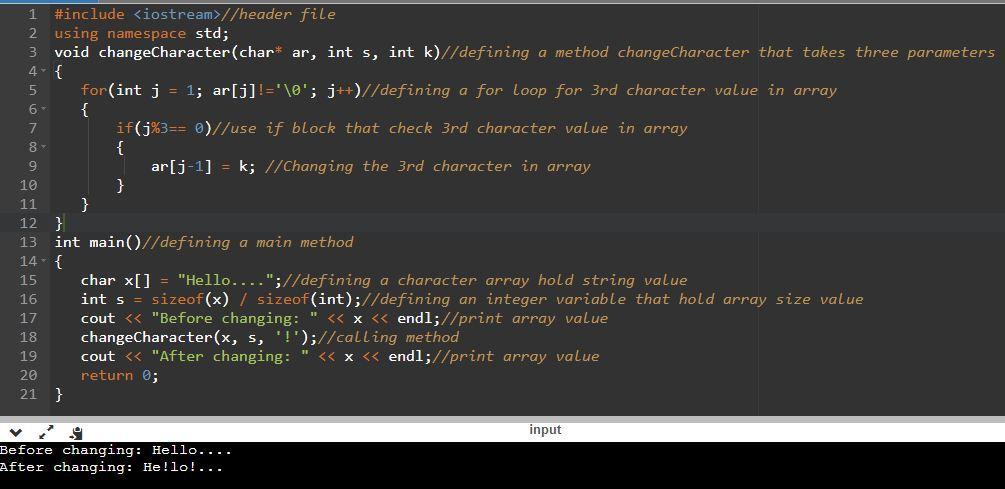Fold the if block at line 8
Image resolution: width=1005 pixels, height=489 pixels.
point(44,147)
